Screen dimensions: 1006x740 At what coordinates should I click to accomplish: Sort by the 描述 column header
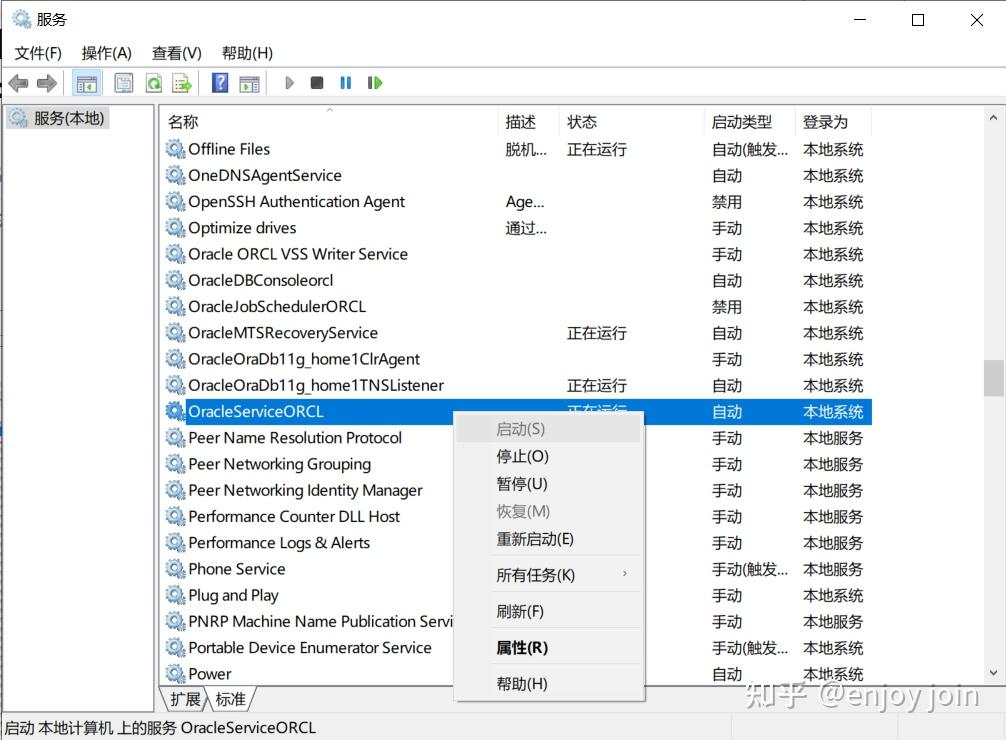527,122
